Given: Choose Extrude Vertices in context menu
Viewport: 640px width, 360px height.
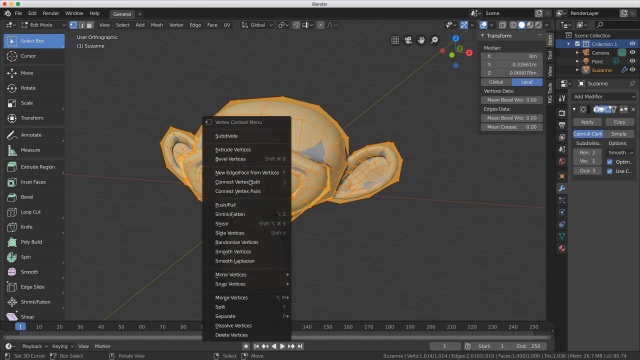Looking at the screenshot, I should 247,150.
